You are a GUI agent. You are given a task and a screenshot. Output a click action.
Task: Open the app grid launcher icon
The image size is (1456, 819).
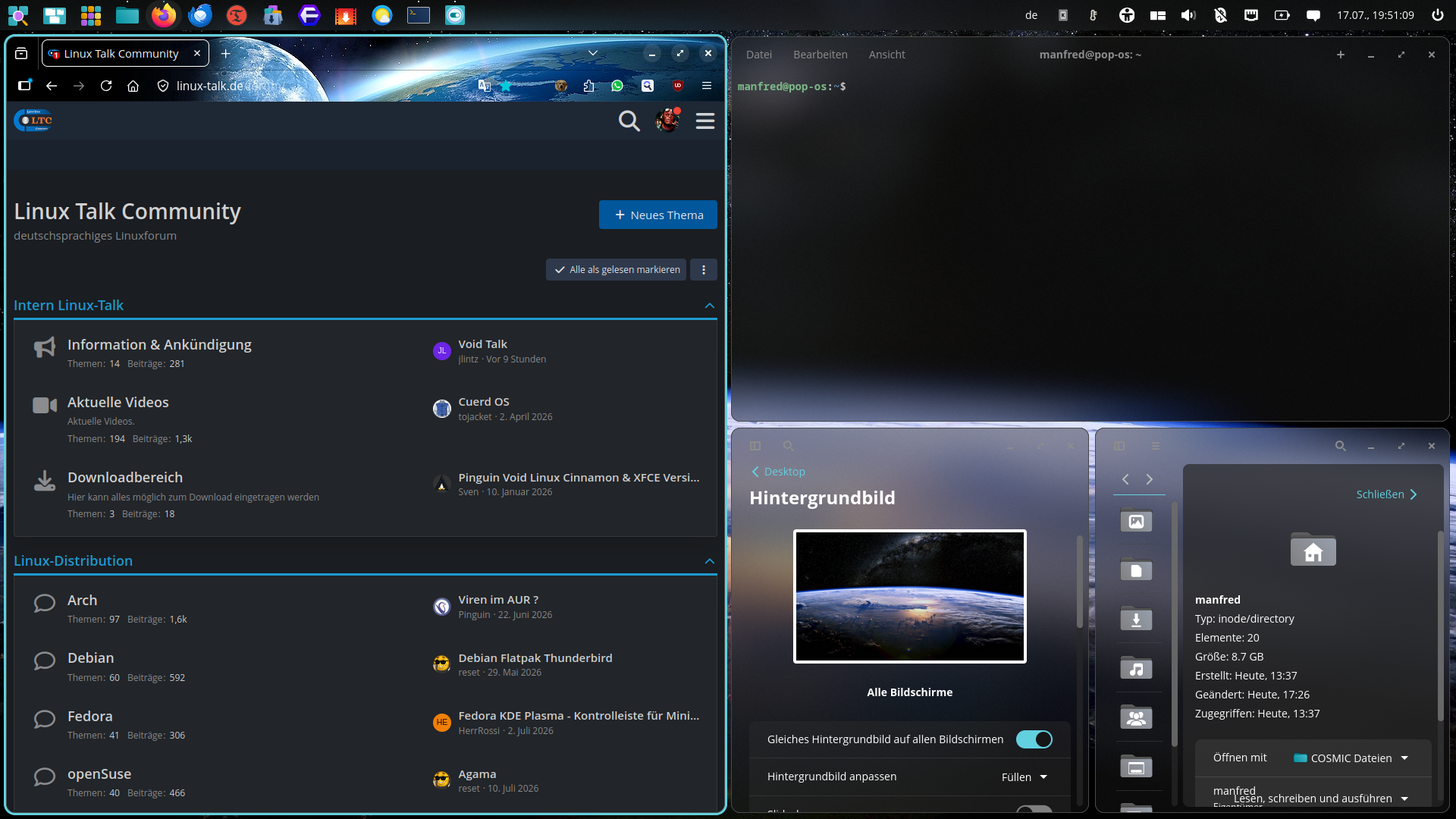click(x=91, y=15)
